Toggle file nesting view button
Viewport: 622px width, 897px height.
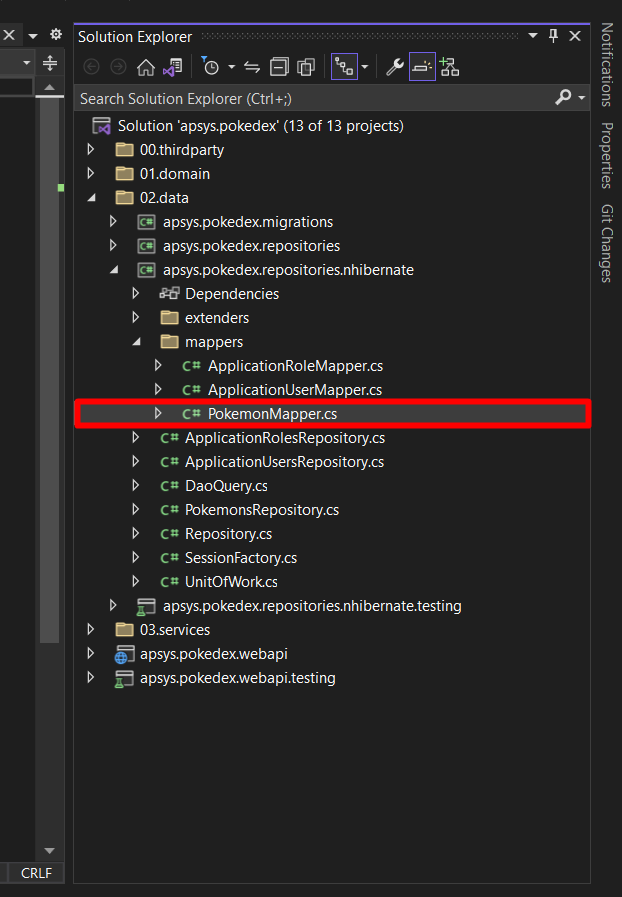tap(345, 67)
